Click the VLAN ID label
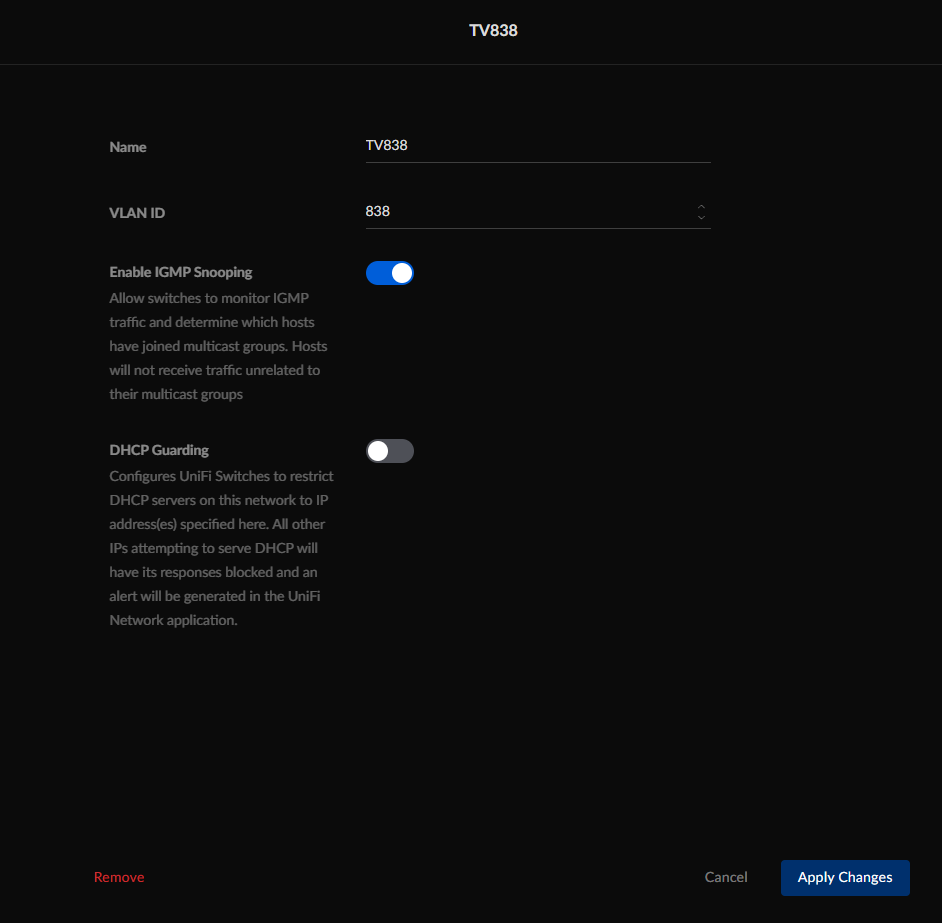 pos(137,213)
